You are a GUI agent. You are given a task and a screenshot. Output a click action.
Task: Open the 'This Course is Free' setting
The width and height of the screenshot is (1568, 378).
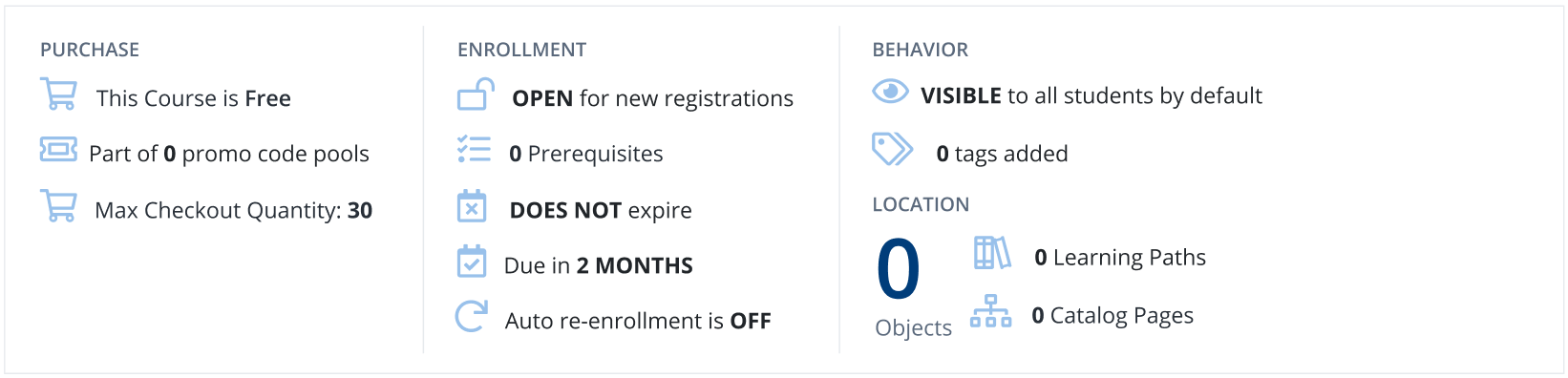(x=194, y=98)
